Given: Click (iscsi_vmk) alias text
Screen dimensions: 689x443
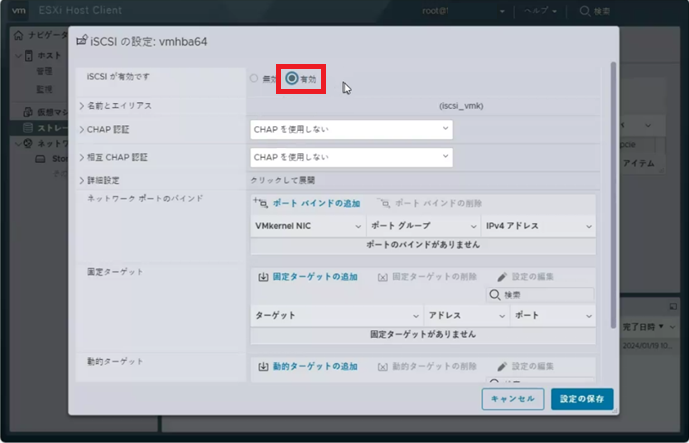Looking at the screenshot, I should [x=461, y=106].
